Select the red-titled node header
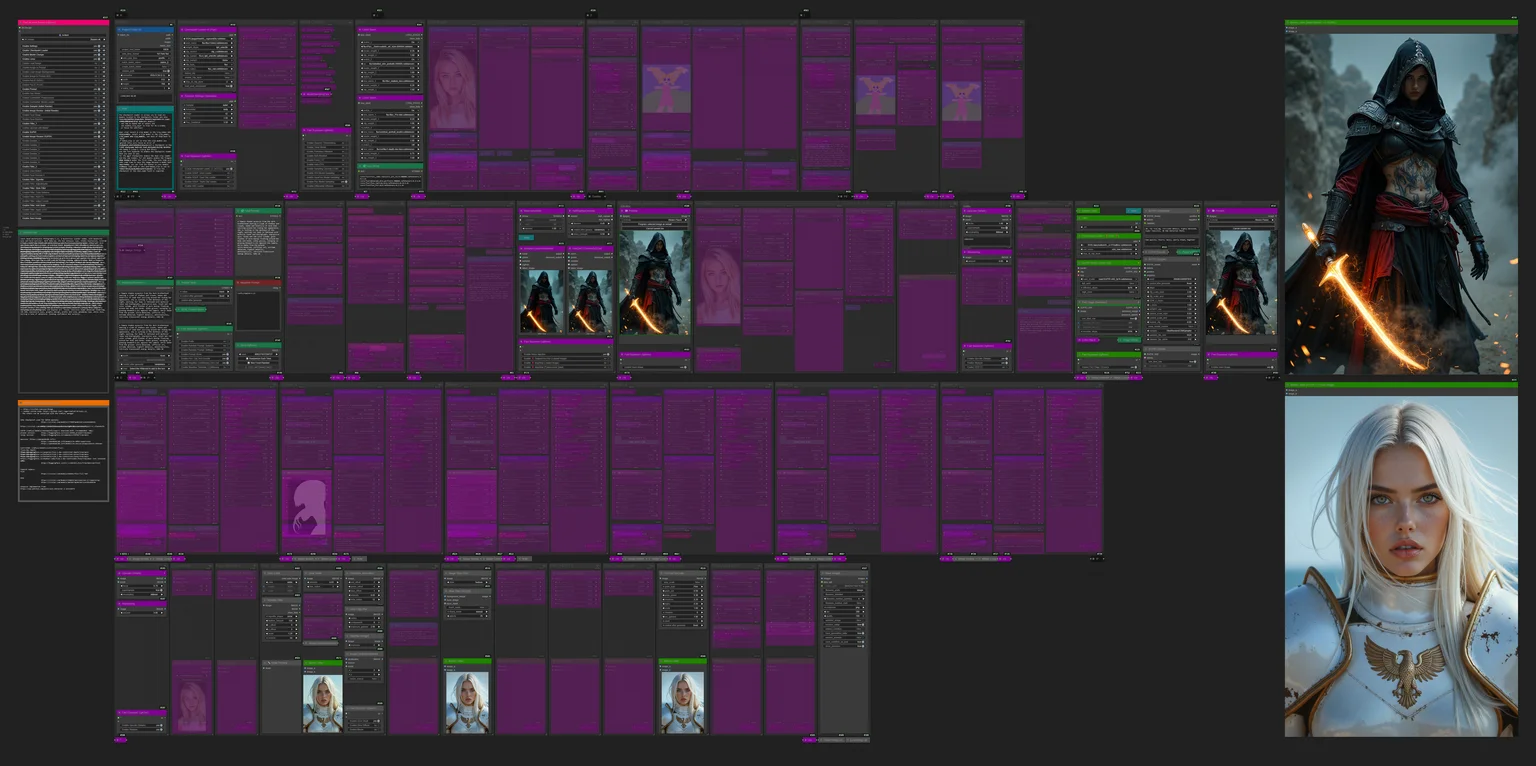The image size is (1536, 766). click(259, 284)
